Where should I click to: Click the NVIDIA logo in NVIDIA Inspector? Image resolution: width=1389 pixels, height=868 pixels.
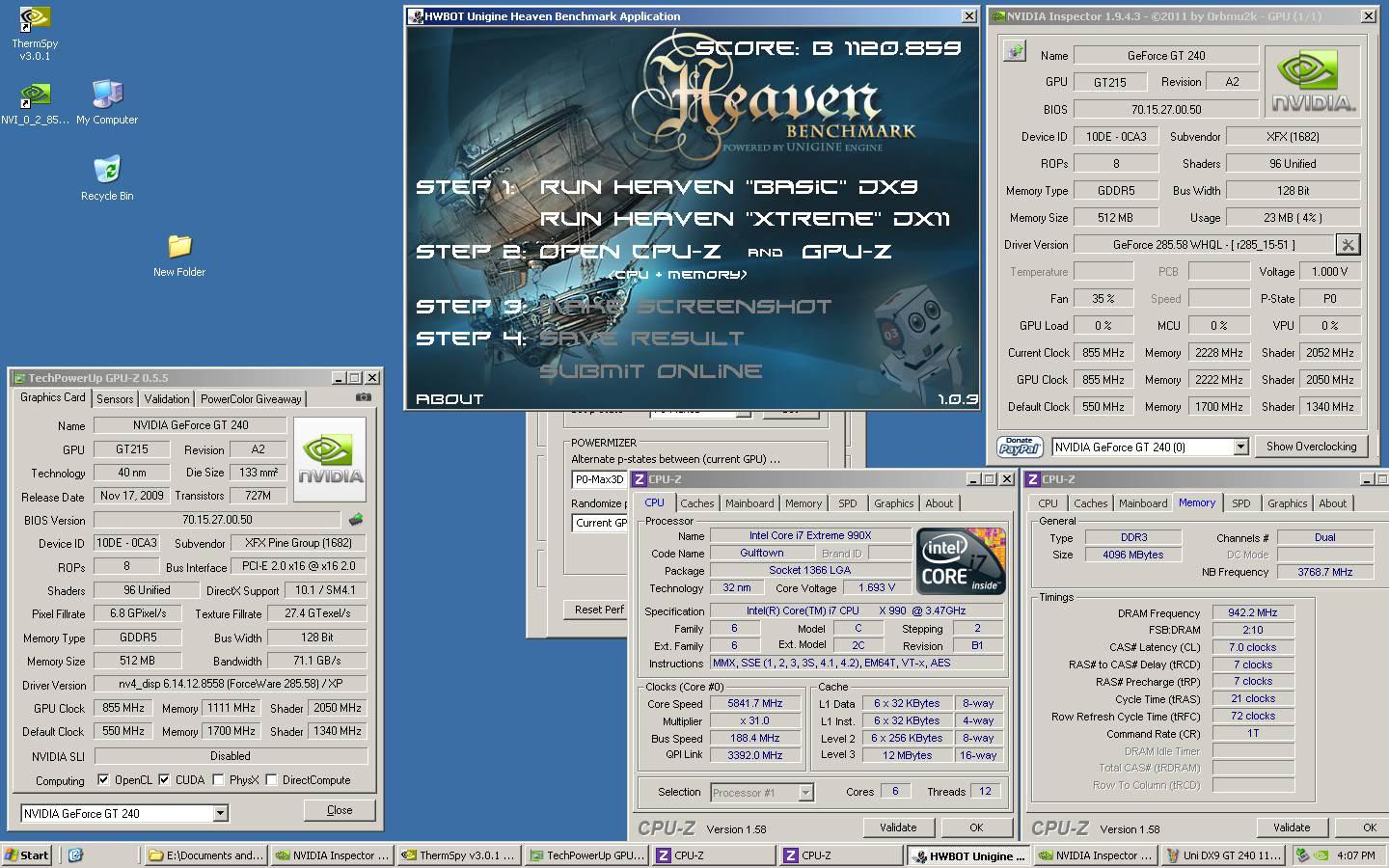[x=1313, y=80]
